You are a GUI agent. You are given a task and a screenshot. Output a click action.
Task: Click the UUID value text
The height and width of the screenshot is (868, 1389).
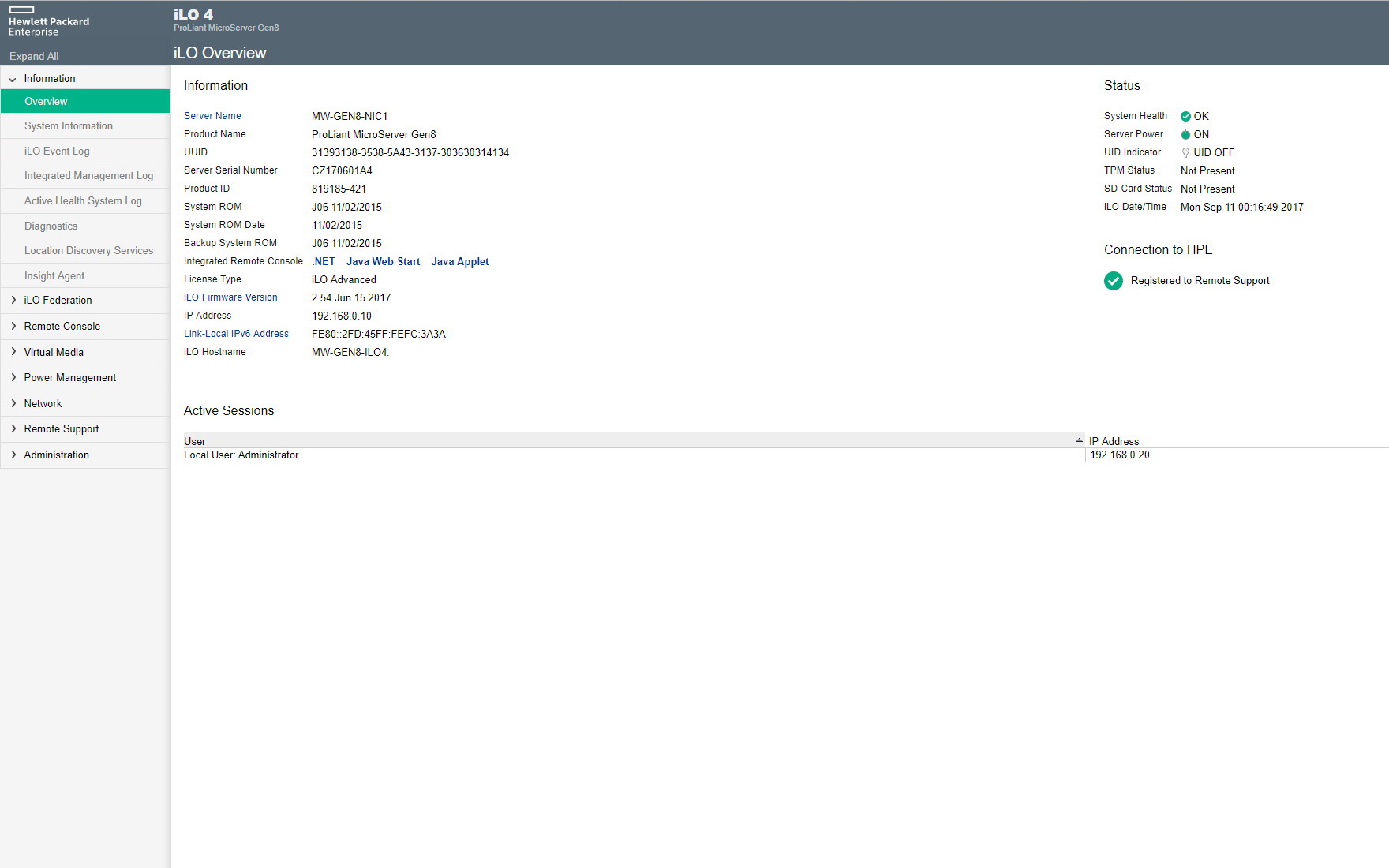(410, 153)
